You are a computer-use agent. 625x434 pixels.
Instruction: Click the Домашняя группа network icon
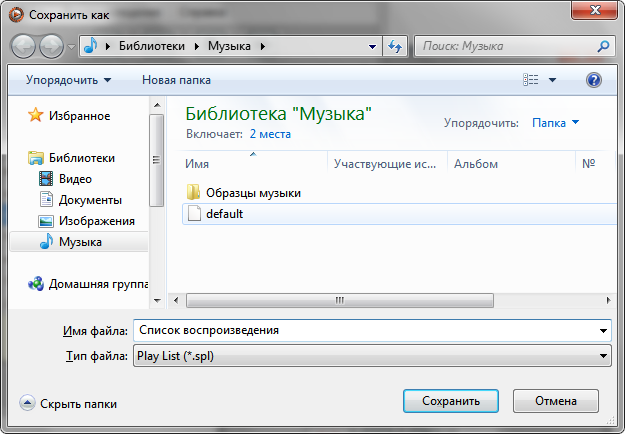pos(36,284)
